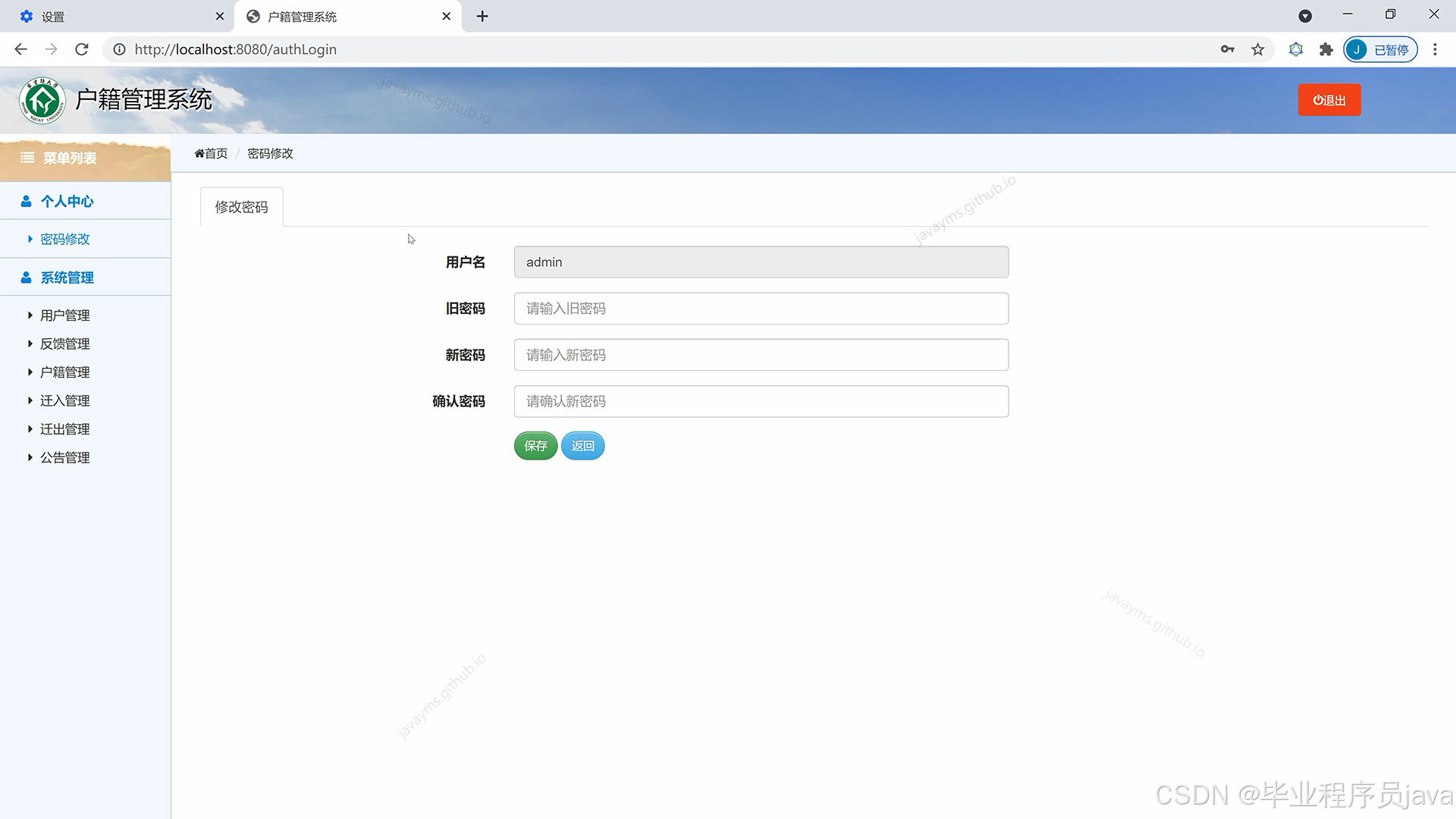Go to 首页 via home breadcrumb
Screen dimensions: 1456x819
tap(211, 153)
